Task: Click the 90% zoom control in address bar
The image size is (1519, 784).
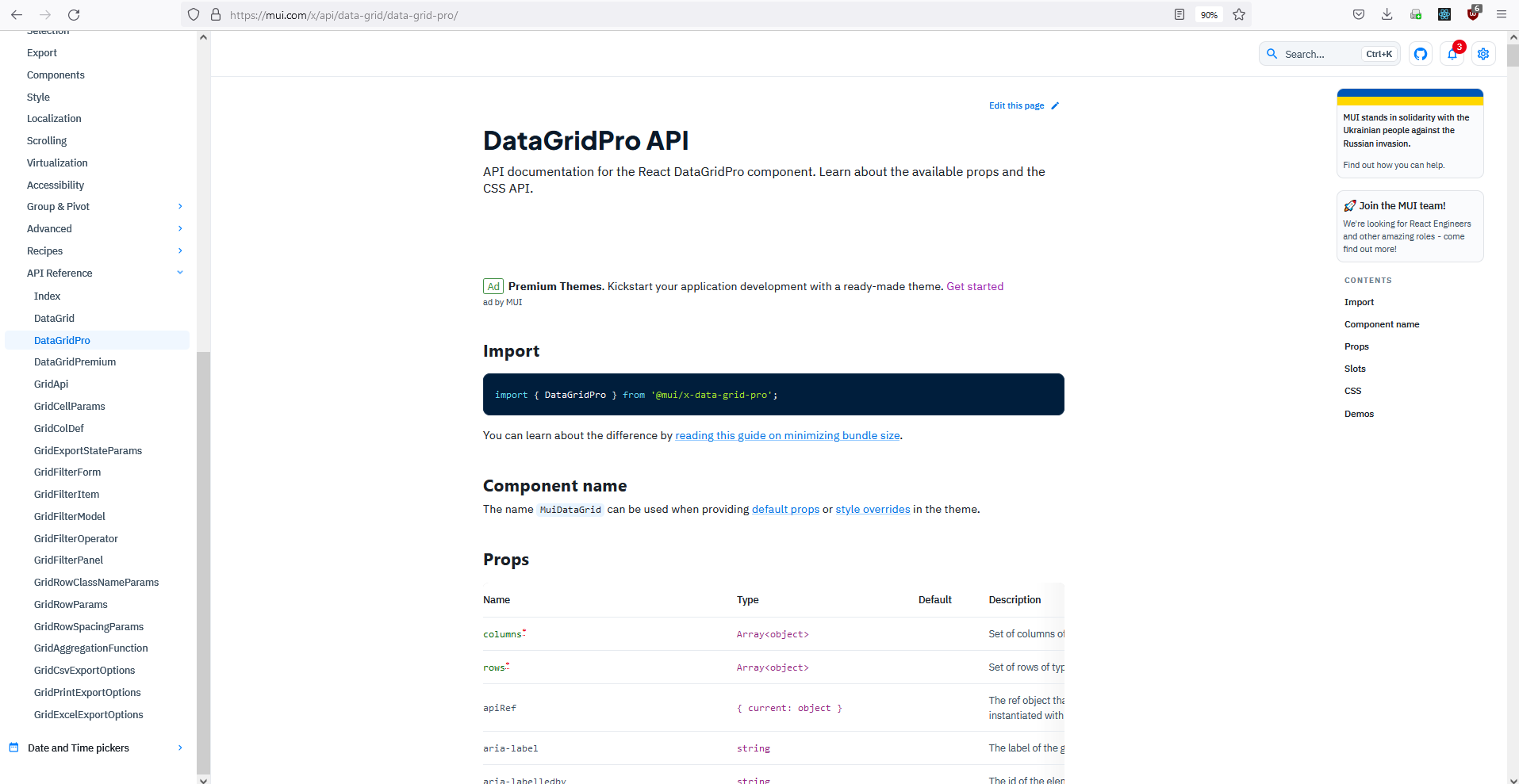Action: tap(1209, 14)
